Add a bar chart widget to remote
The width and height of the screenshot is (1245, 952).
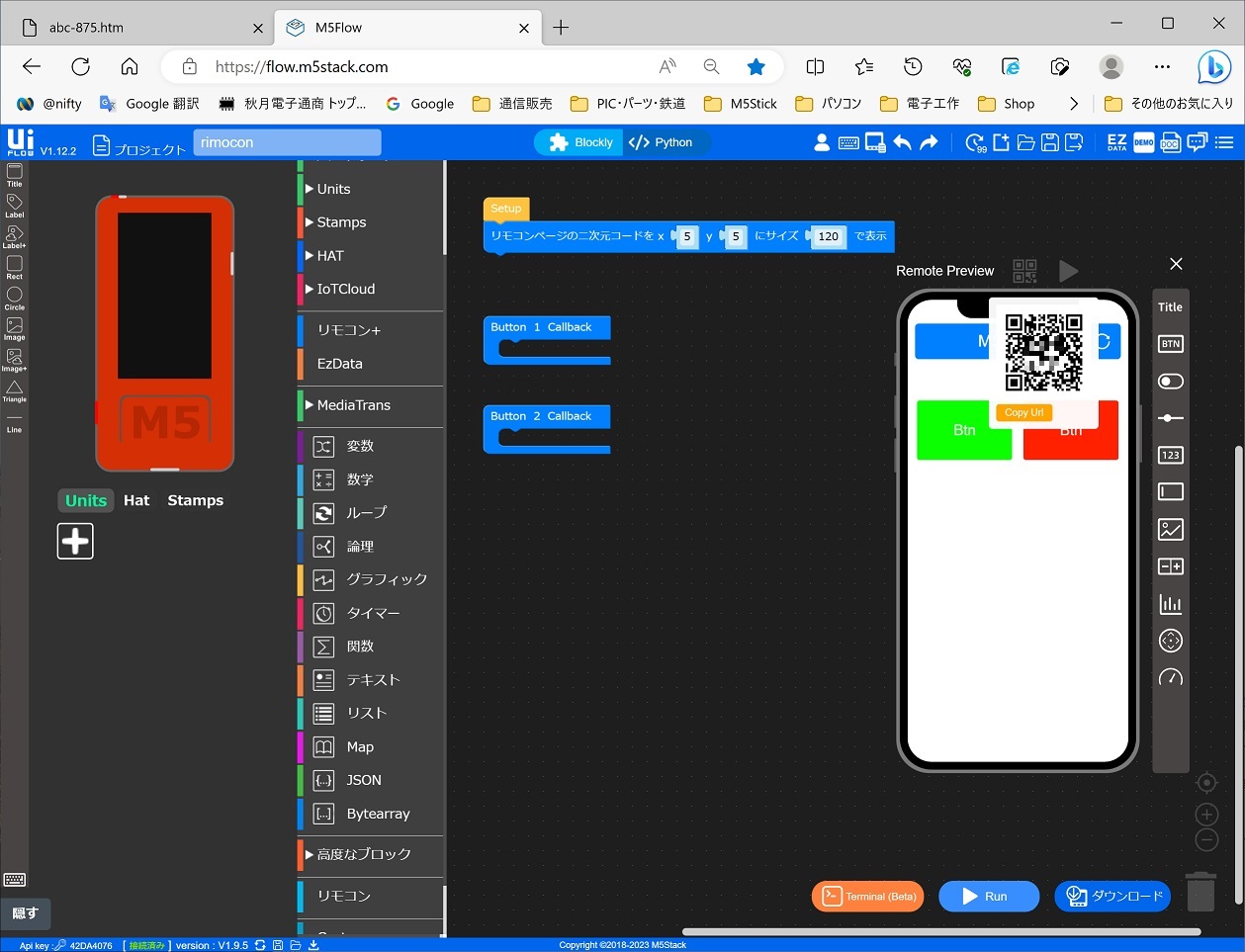coord(1171,604)
